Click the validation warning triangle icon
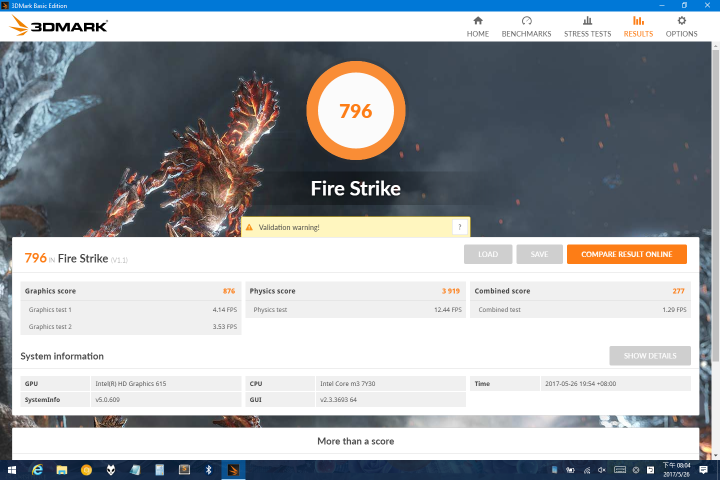The image size is (720, 480). (x=249, y=227)
